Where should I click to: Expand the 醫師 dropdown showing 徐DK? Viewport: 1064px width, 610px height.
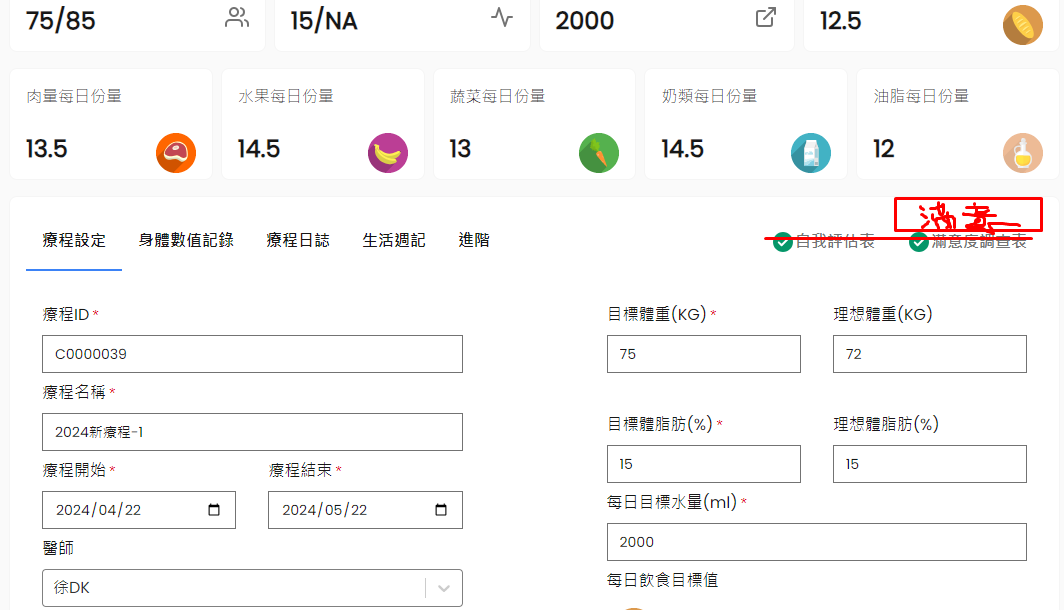[x=444, y=588]
